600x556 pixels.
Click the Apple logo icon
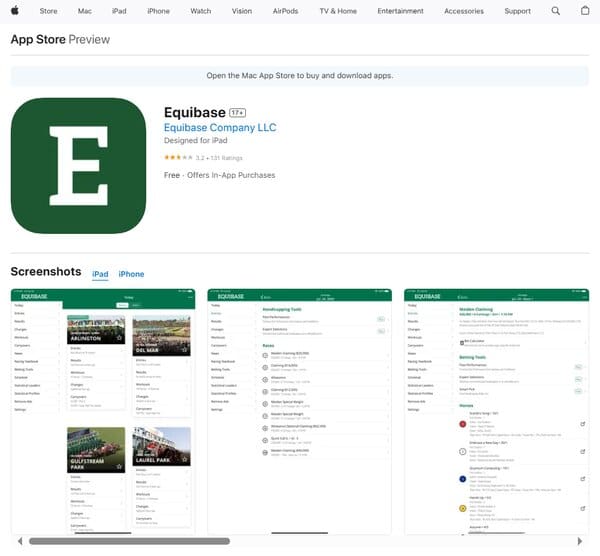point(15,11)
